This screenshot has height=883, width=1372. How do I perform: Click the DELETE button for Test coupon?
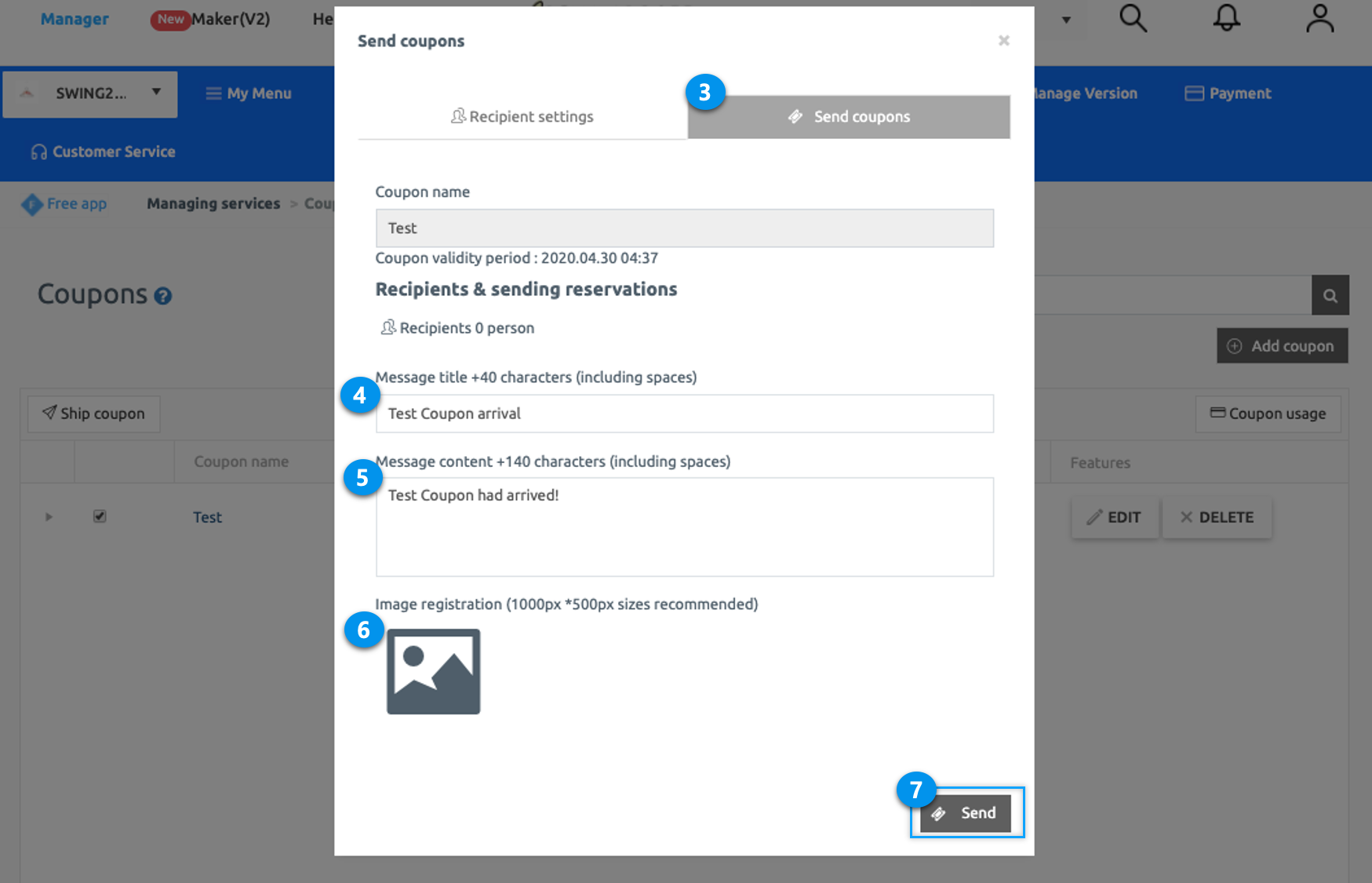tap(1217, 517)
